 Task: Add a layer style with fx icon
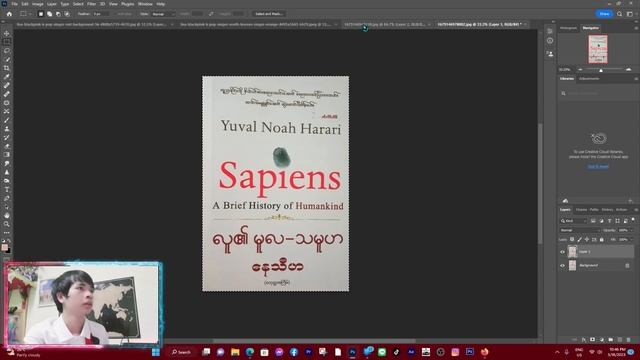coord(584,340)
